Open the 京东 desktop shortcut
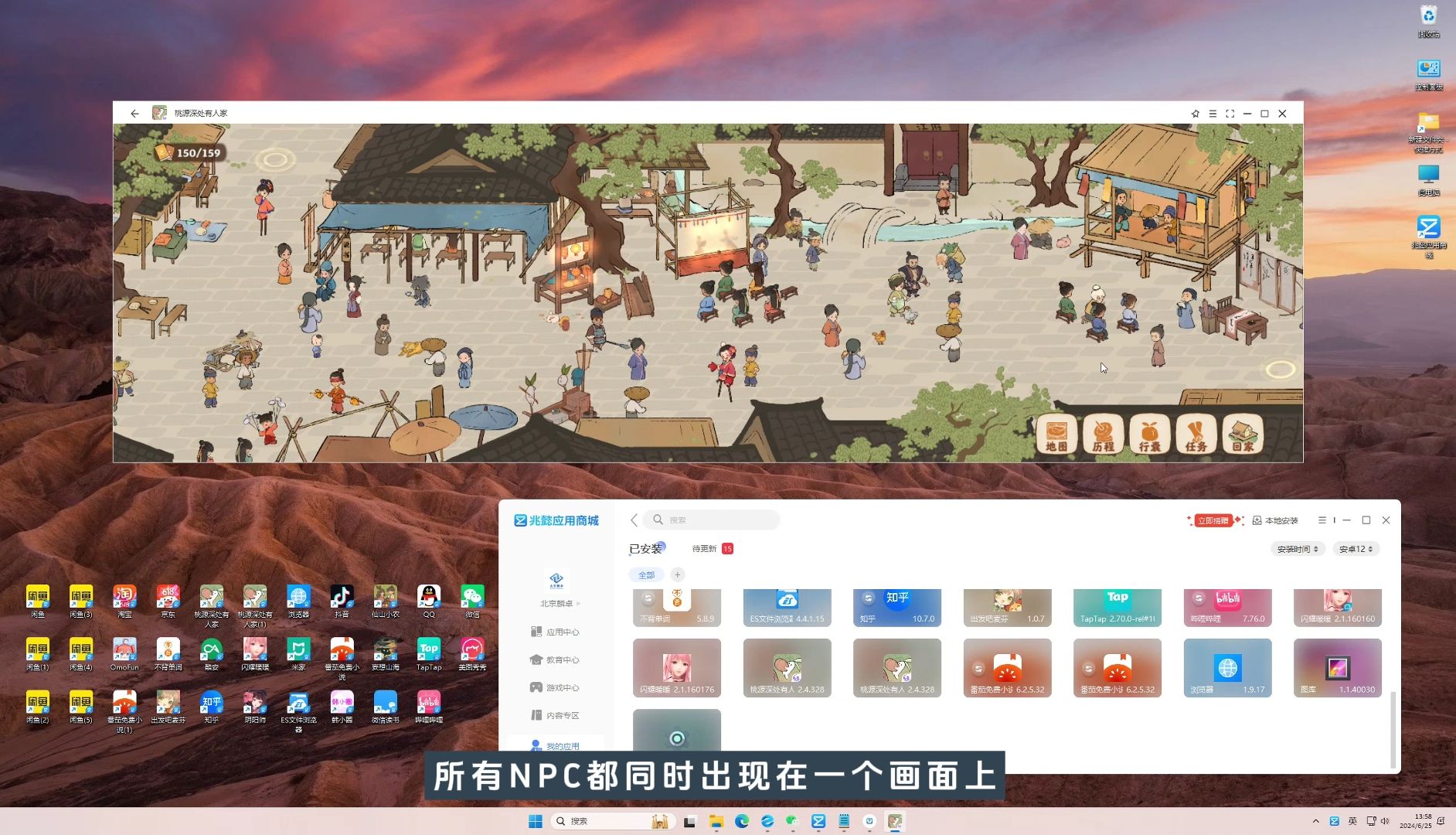 (x=168, y=602)
